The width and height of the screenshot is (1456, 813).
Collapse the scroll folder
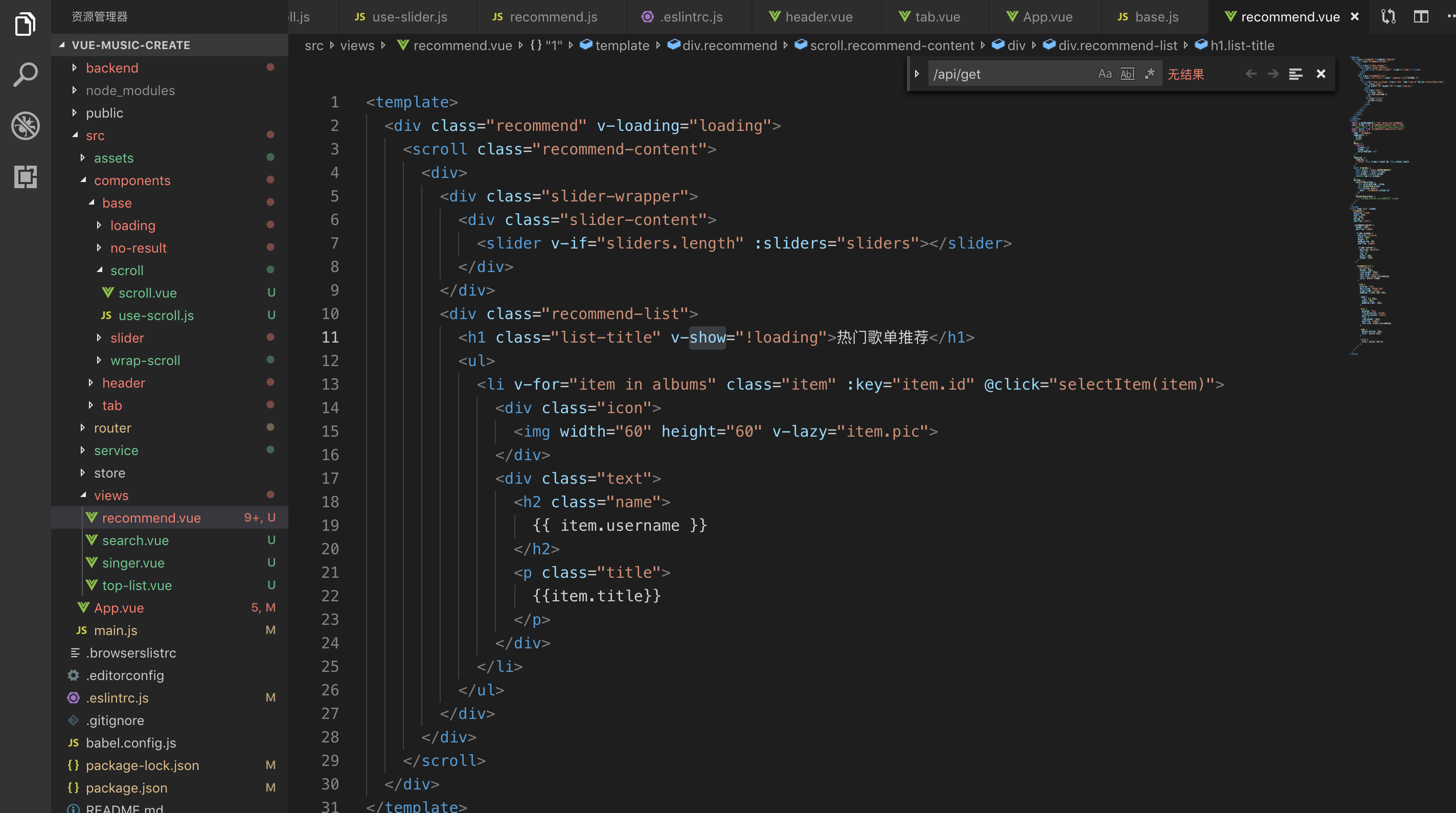(170, 270)
